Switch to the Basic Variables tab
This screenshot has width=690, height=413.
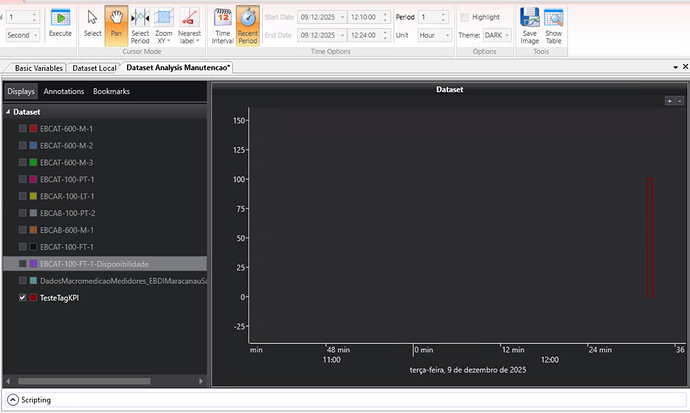38,68
